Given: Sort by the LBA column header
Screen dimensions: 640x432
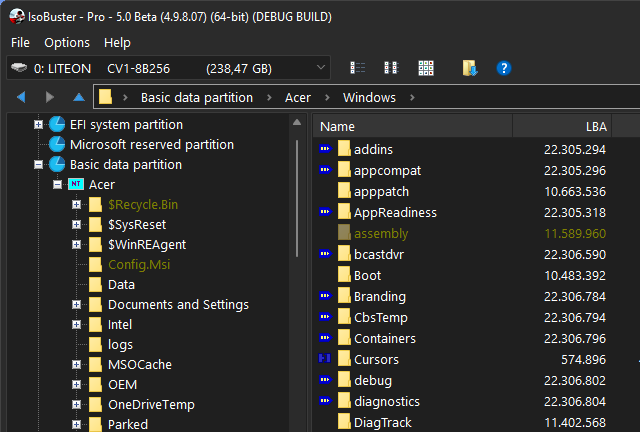Looking at the screenshot, I should pos(562,126).
